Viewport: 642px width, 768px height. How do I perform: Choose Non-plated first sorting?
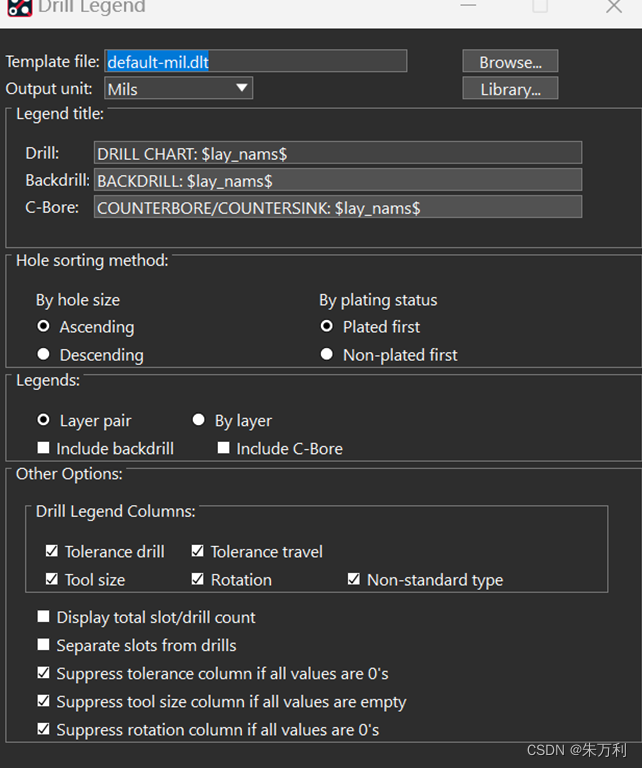click(327, 355)
